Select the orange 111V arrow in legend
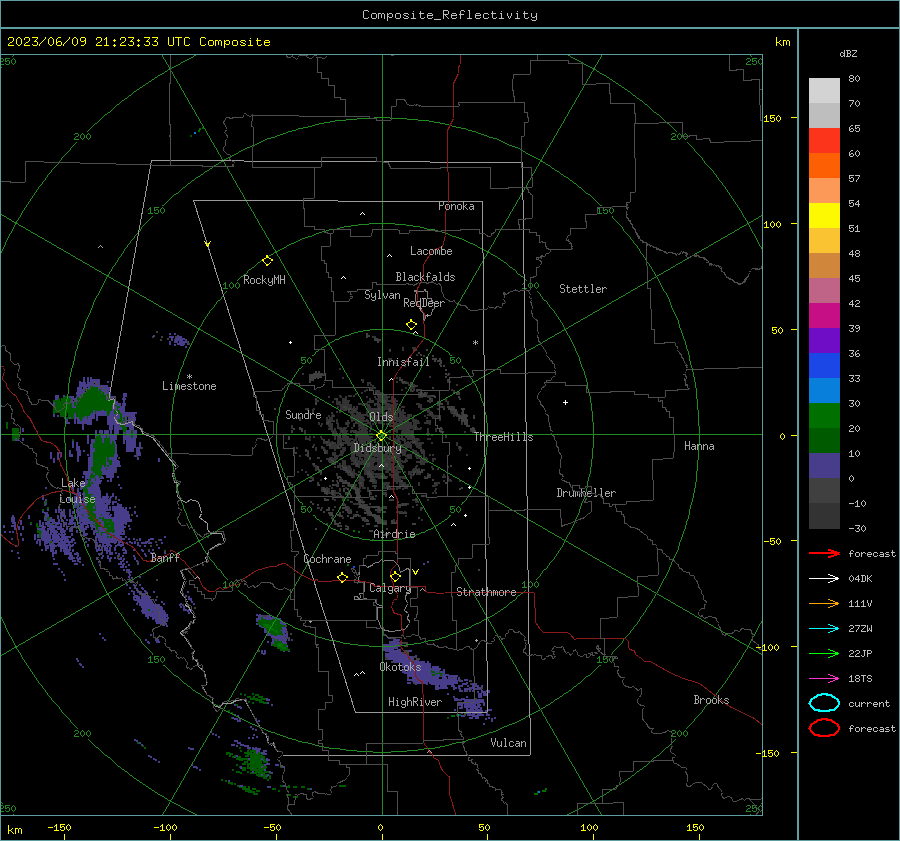Screen dimensions: 900x841 tap(824, 603)
